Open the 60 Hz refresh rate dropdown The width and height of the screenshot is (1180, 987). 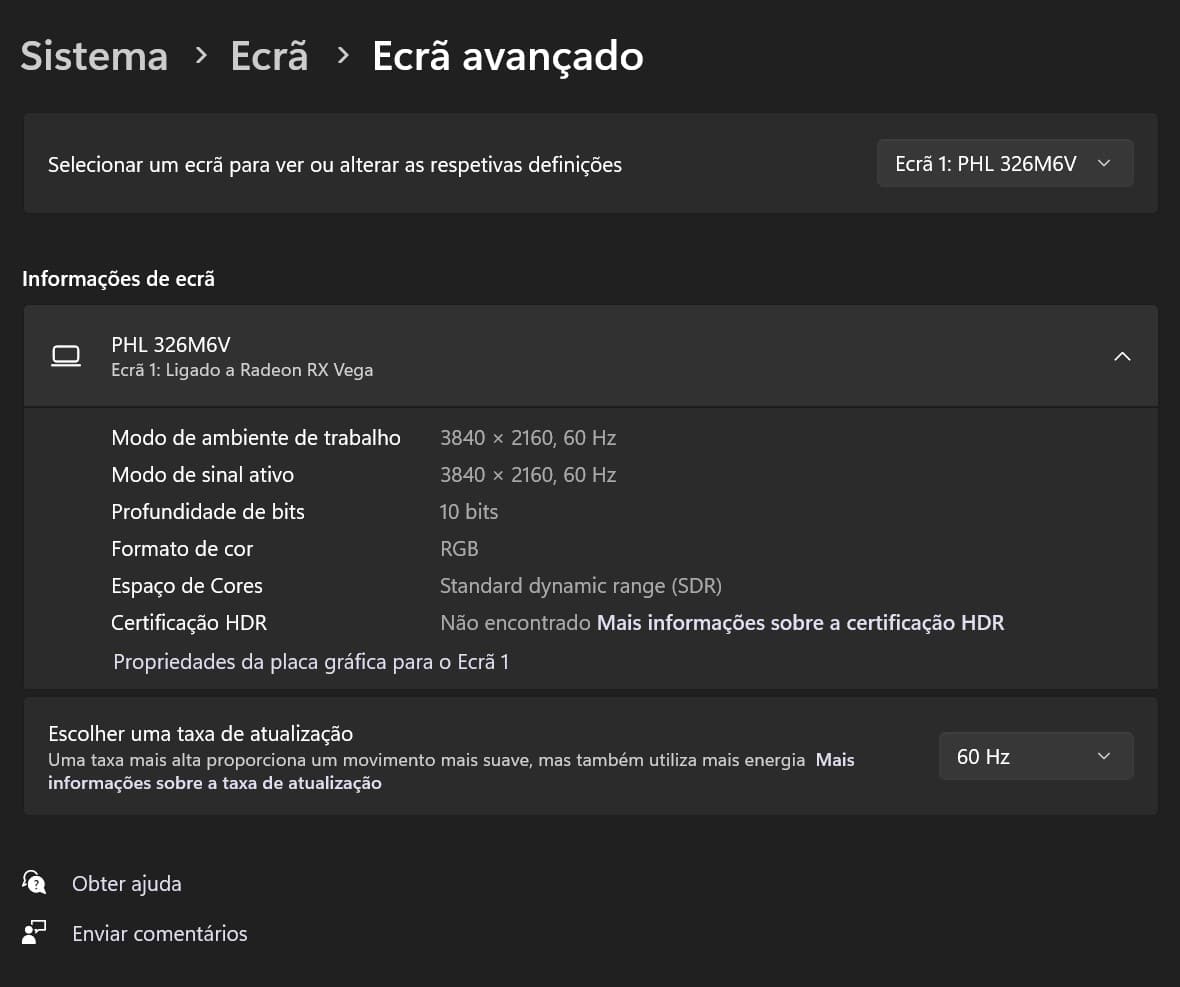pyautogui.click(x=1035, y=756)
